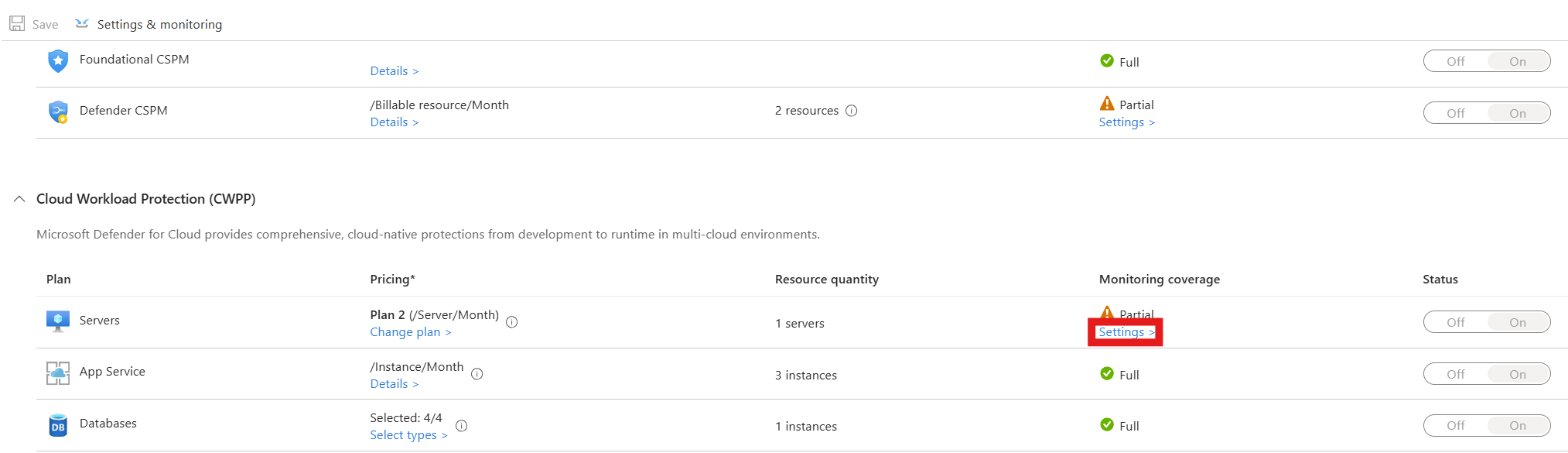The width and height of the screenshot is (1568, 453).
Task: Click the Status column header
Action: click(x=1440, y=280)
